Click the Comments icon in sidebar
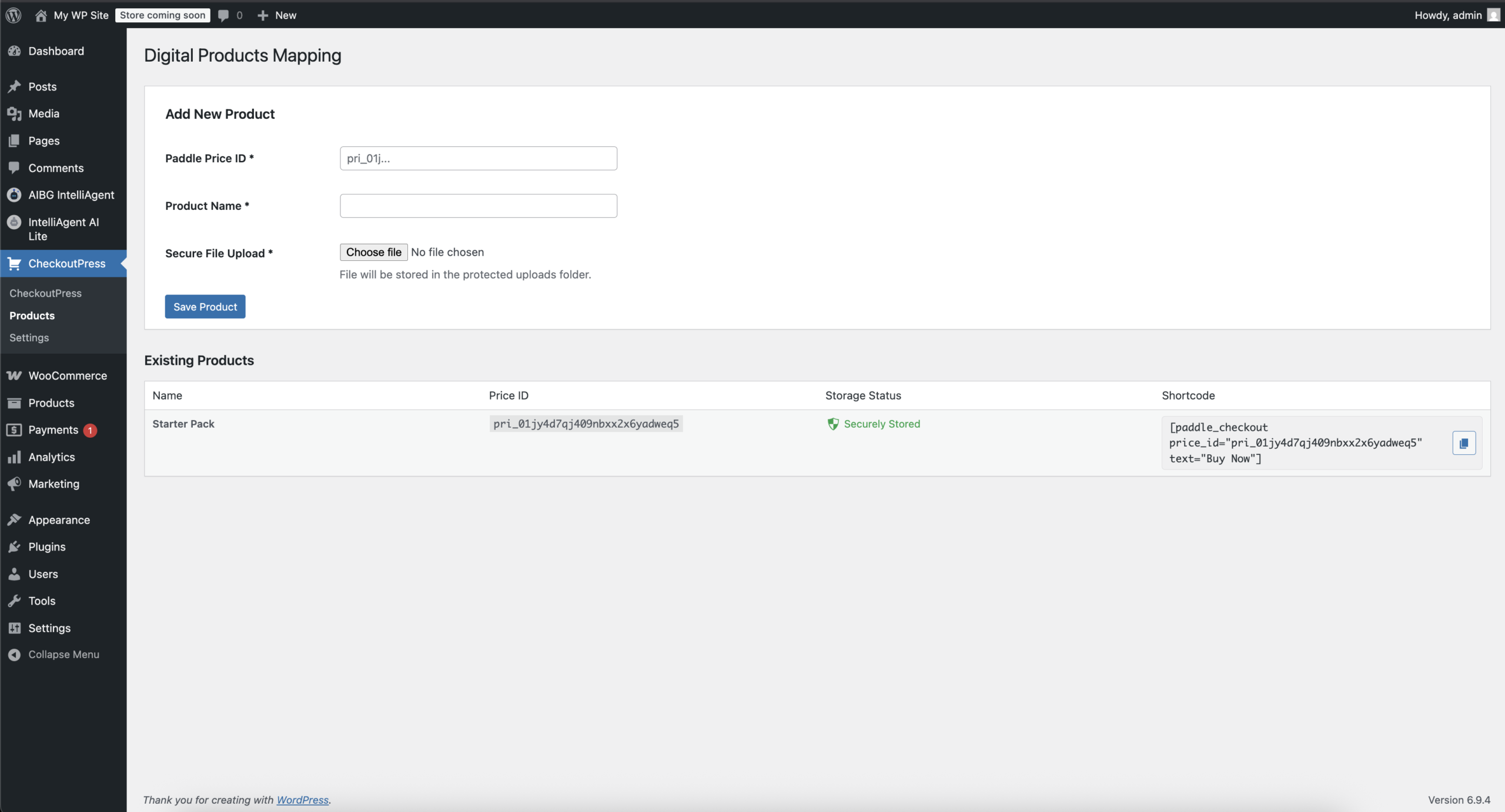This screenshot has width=1505, height=812. [15, 168]
